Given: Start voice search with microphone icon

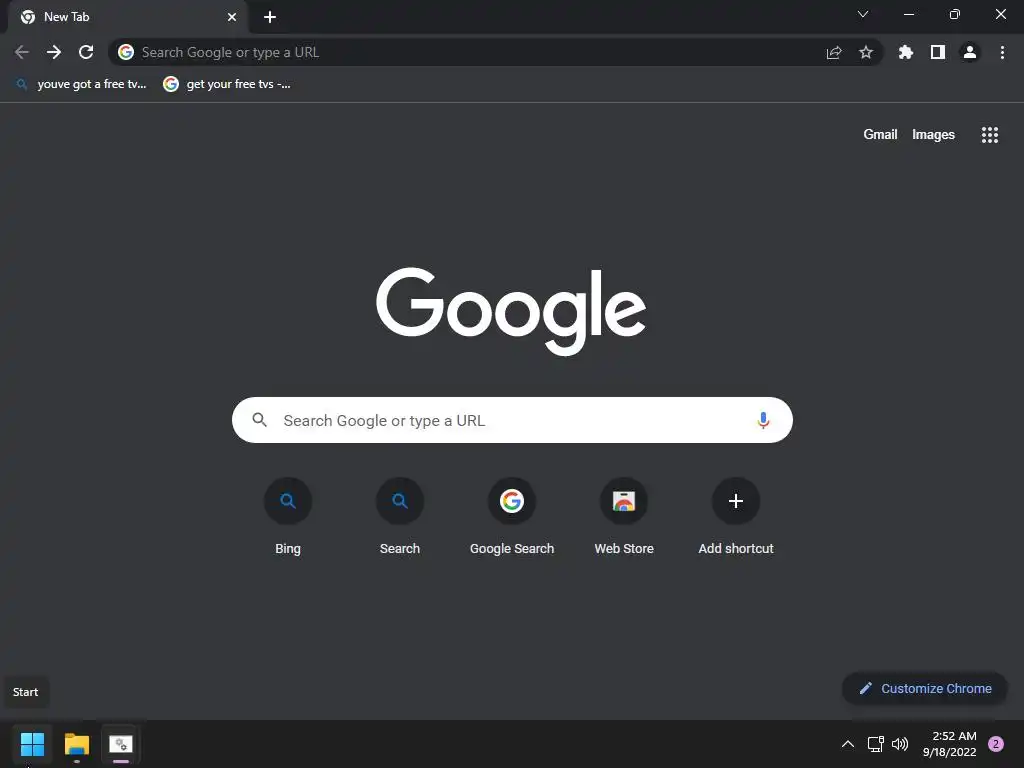Looking at the screenshot, I should (x=763, y=420).
